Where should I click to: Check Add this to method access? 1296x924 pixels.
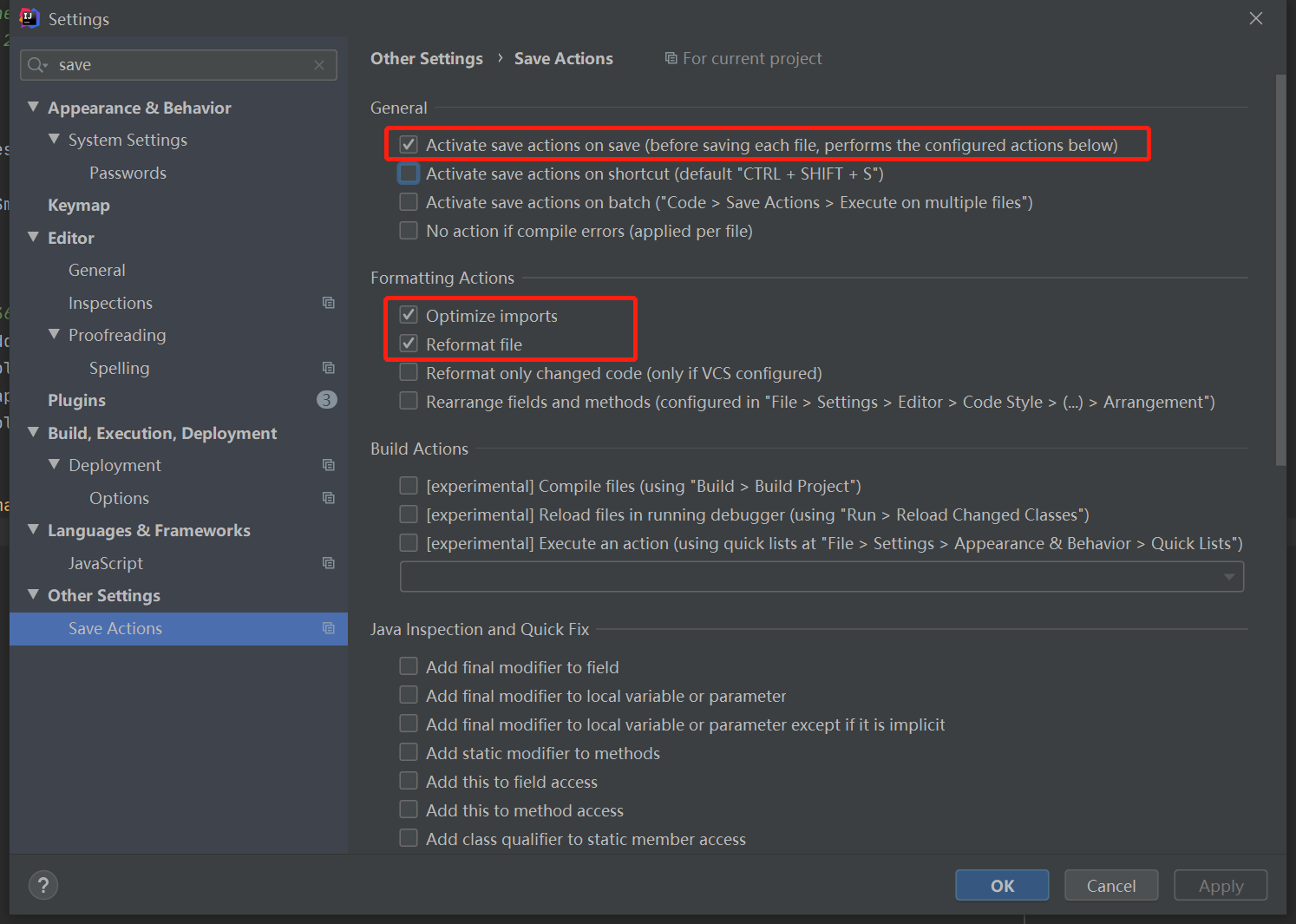pos(409,809)
